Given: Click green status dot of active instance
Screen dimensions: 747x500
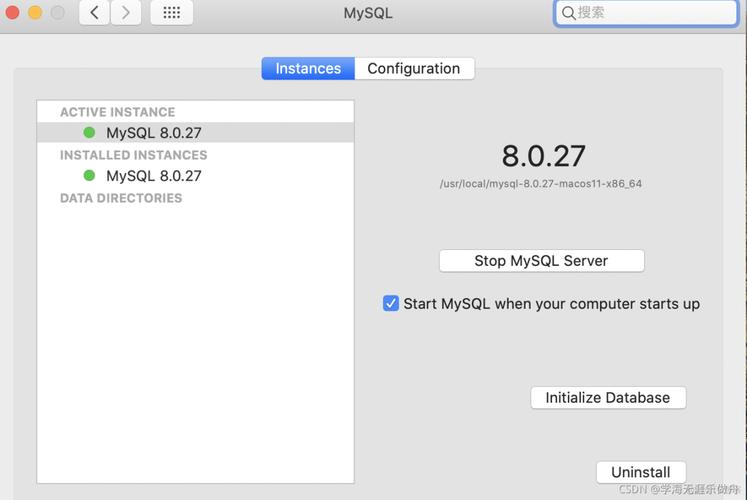Looking at the screenshot, I should click(89, 132).
